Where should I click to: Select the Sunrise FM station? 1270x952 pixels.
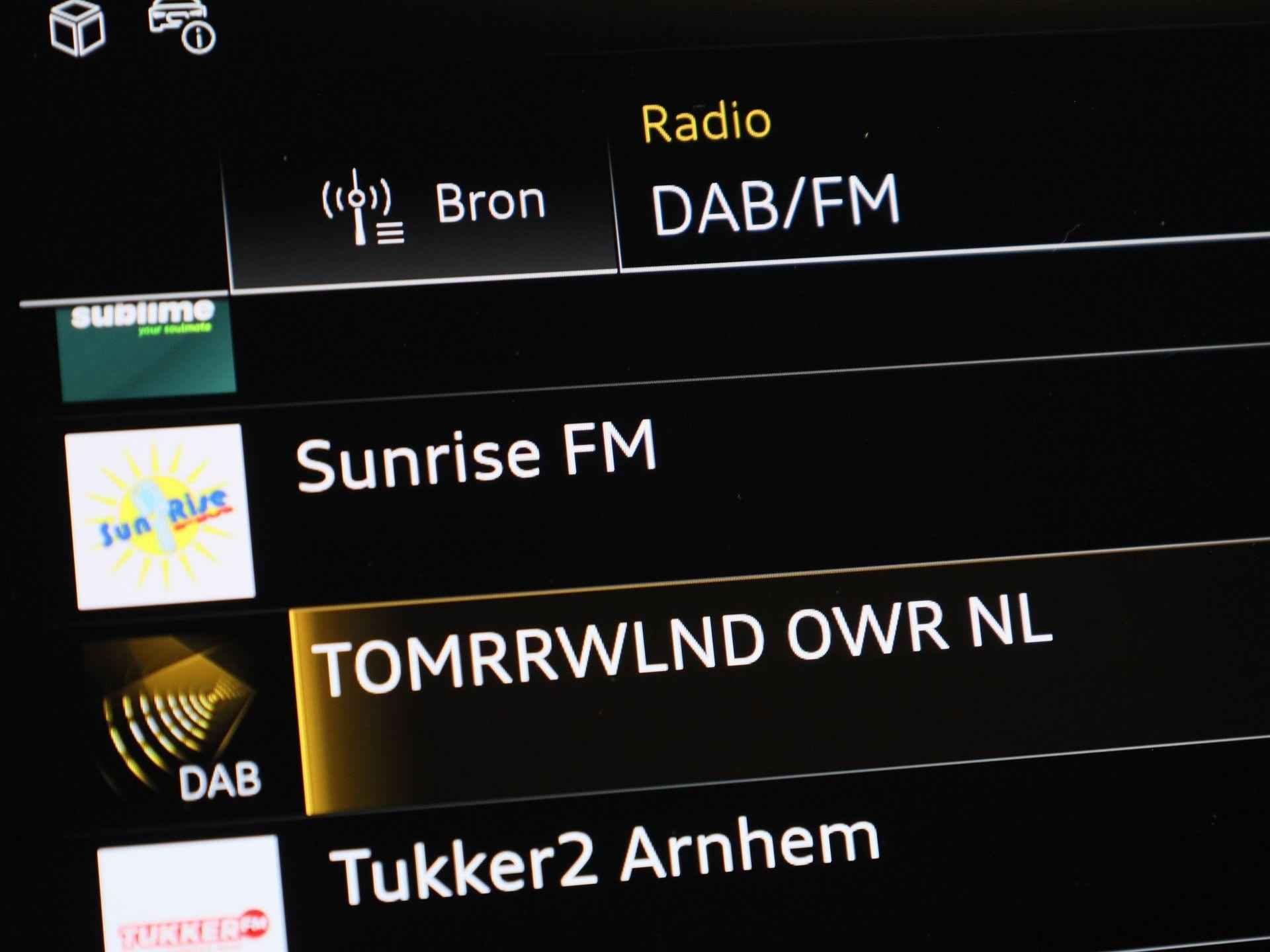point(476,456)
